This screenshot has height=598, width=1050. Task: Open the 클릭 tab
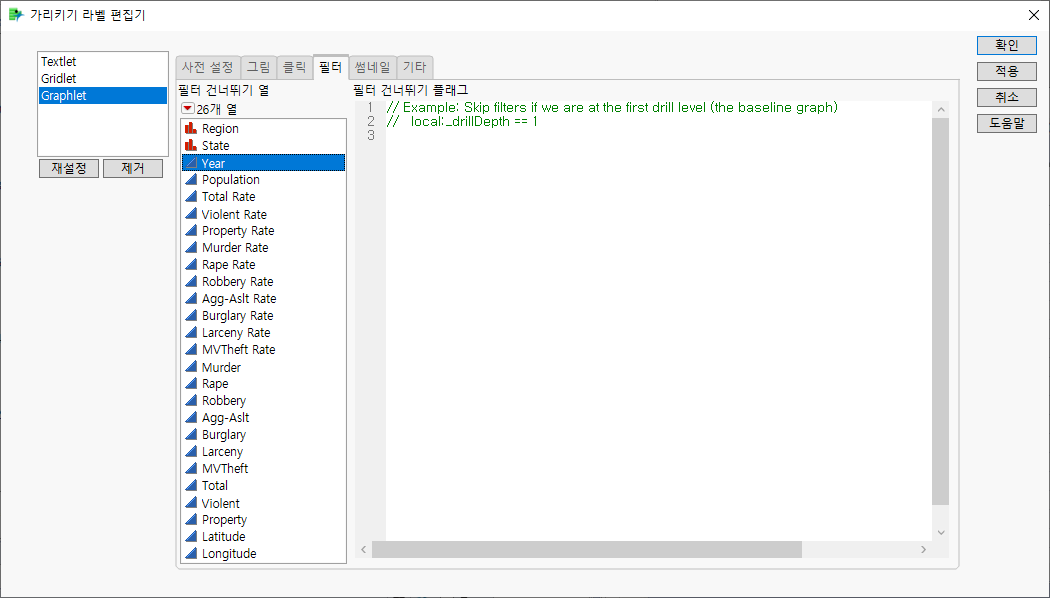pyautogui.click(x=294, y=67)
